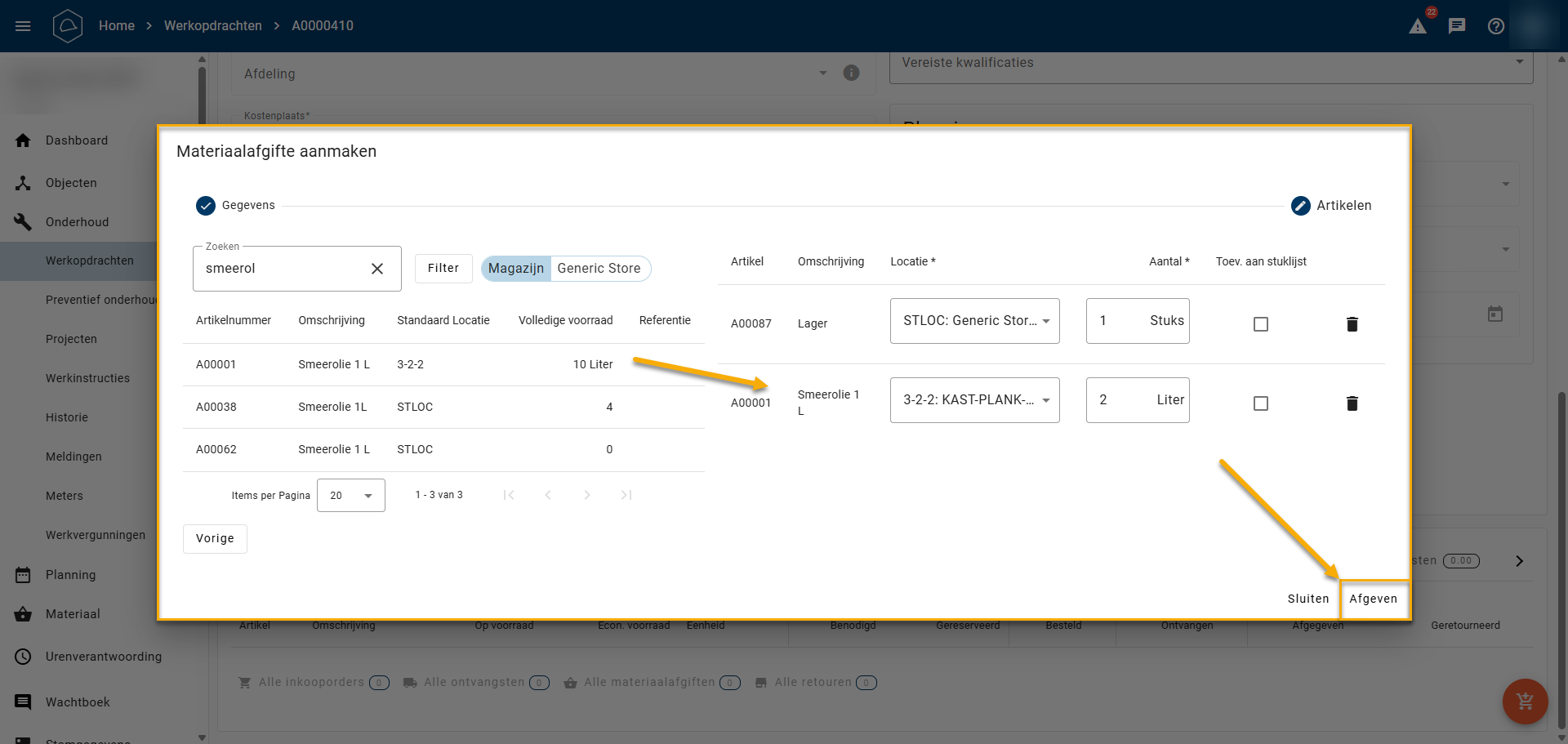Click the Afgeven button
The width and height of the screenshot is (1568, 744).
1373,599
